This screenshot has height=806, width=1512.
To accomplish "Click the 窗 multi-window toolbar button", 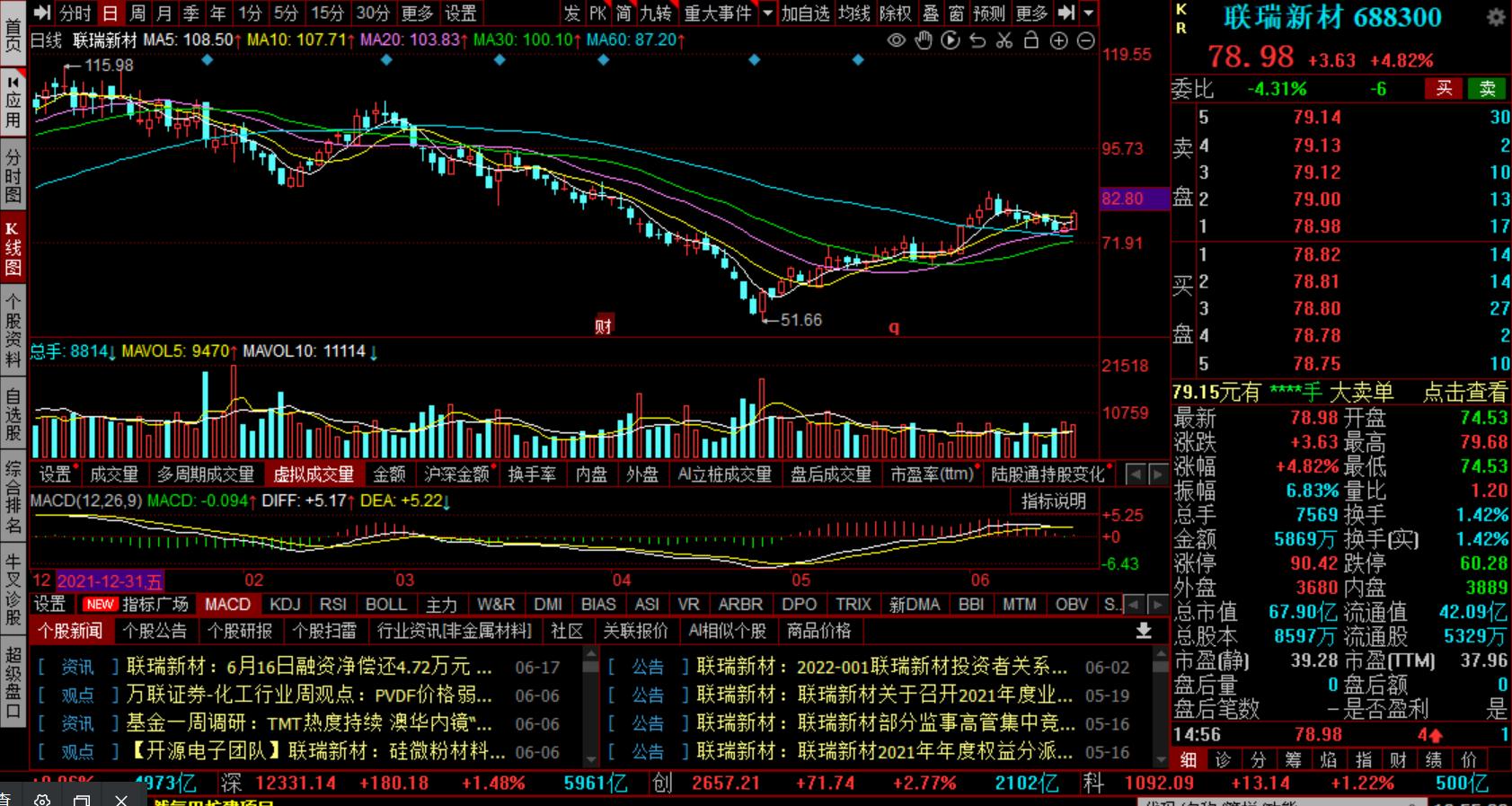I will tap(956, 13).
